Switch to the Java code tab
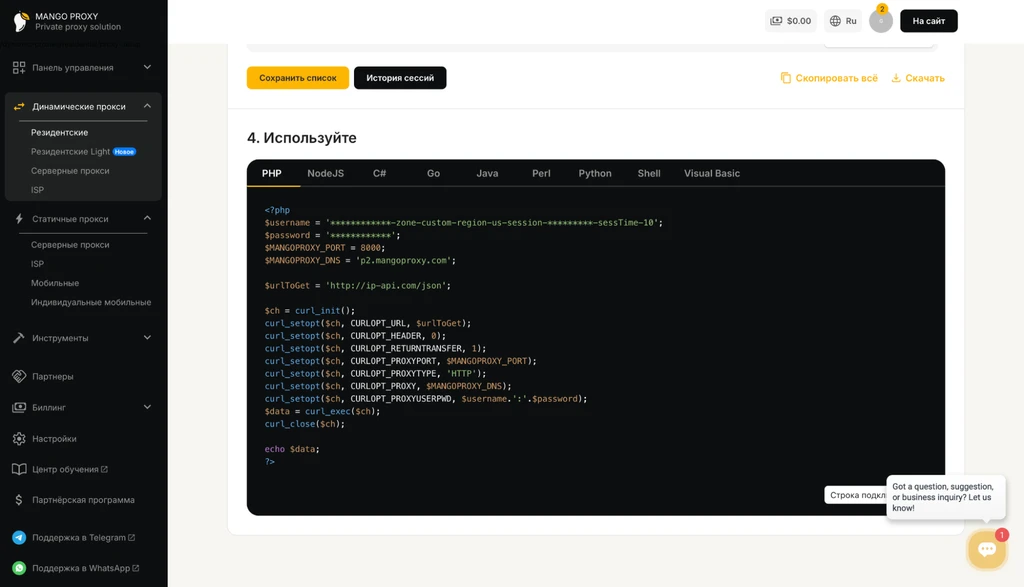1024x587 pixels. tap(487, 173)
